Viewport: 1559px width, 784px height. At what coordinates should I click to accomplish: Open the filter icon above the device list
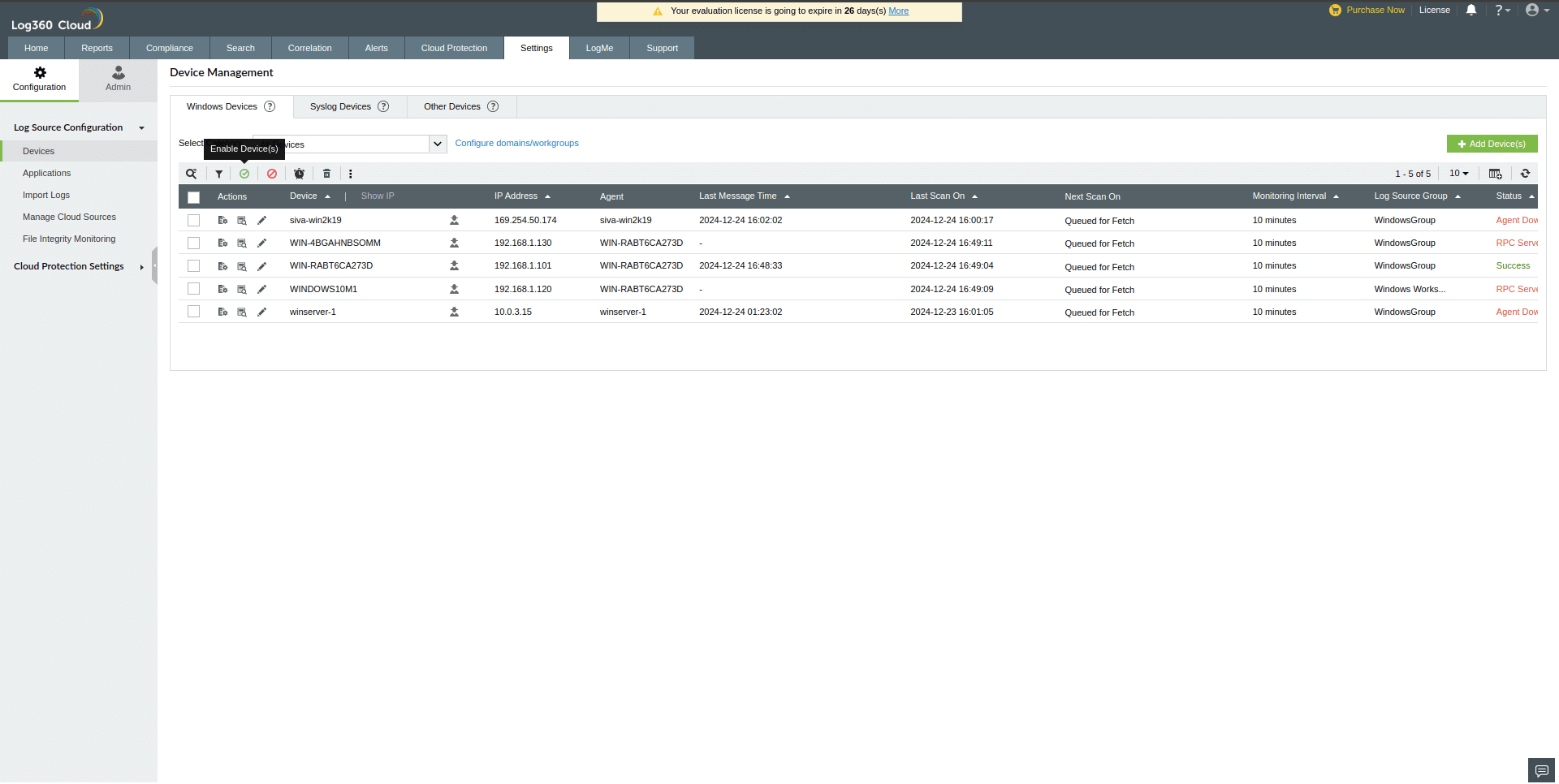tap(218, 173)
